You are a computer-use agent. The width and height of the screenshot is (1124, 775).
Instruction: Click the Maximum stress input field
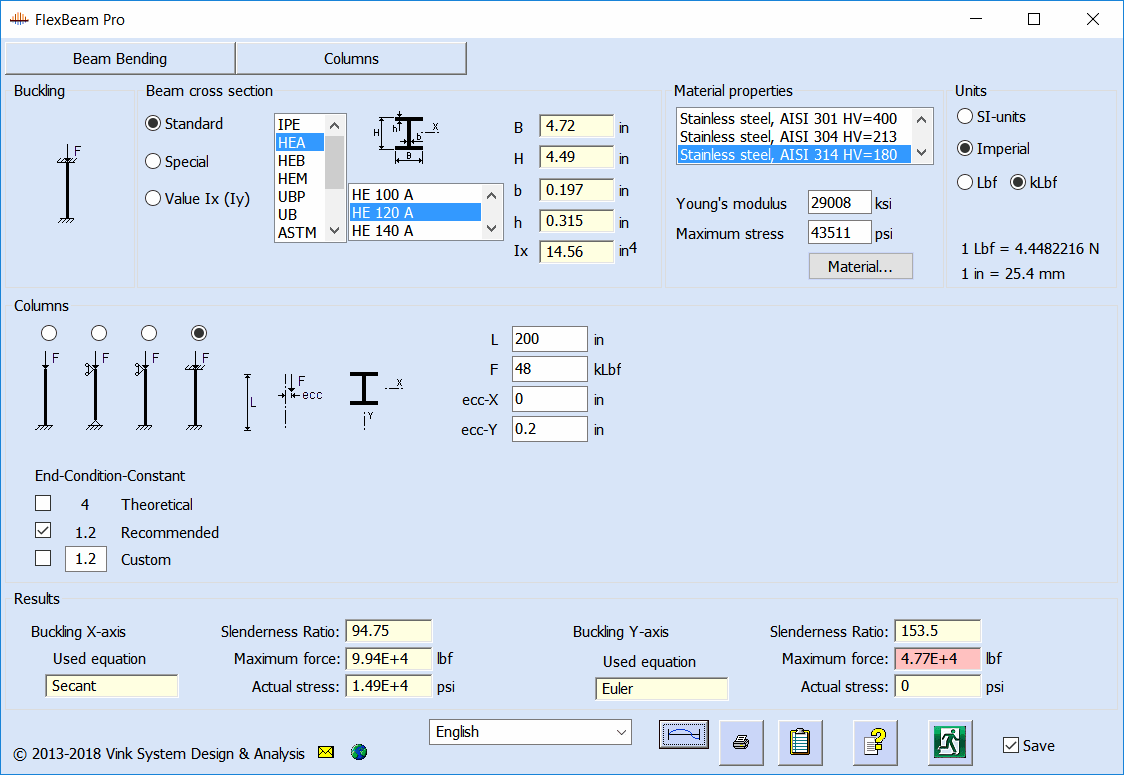[x=839, y=233]
